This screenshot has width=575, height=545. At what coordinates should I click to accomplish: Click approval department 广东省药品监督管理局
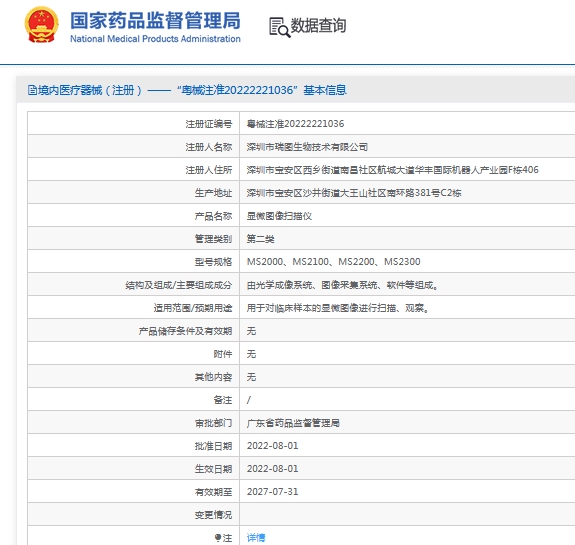point(293,423)
